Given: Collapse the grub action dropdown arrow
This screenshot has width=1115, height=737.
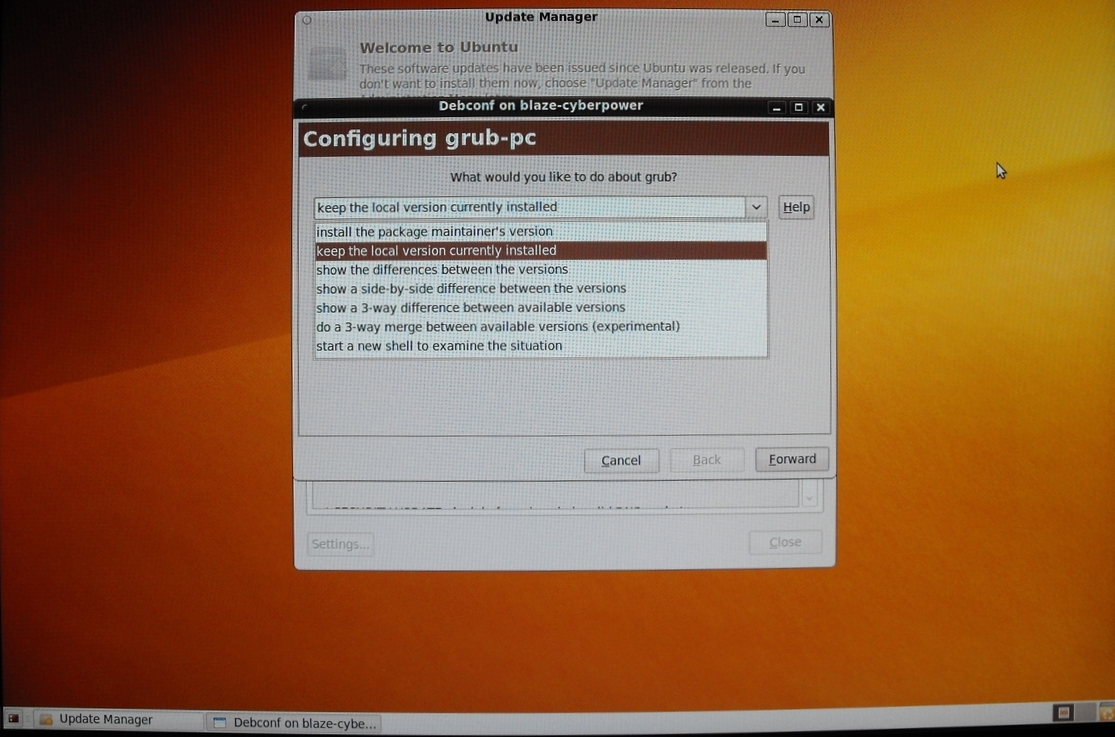Looking at the screenshot, I should [x=756, y=207].
